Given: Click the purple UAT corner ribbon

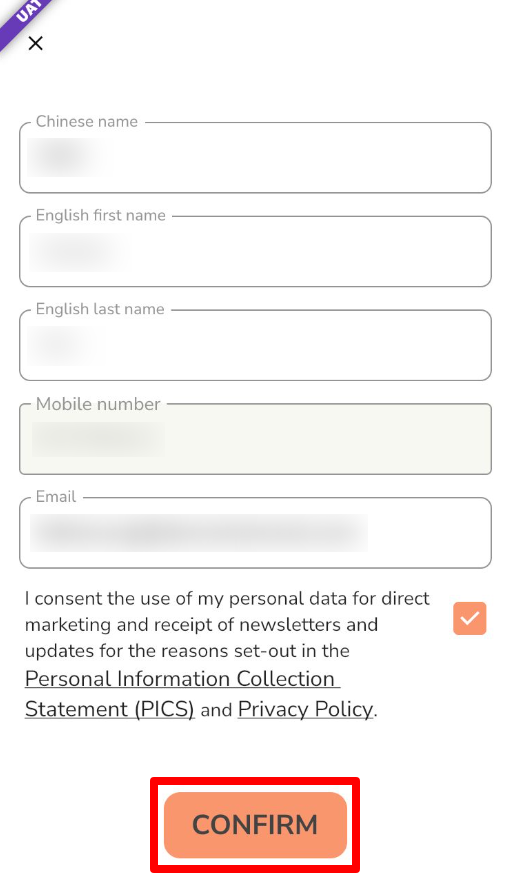Looking at the screenshot, I should 22,18.
